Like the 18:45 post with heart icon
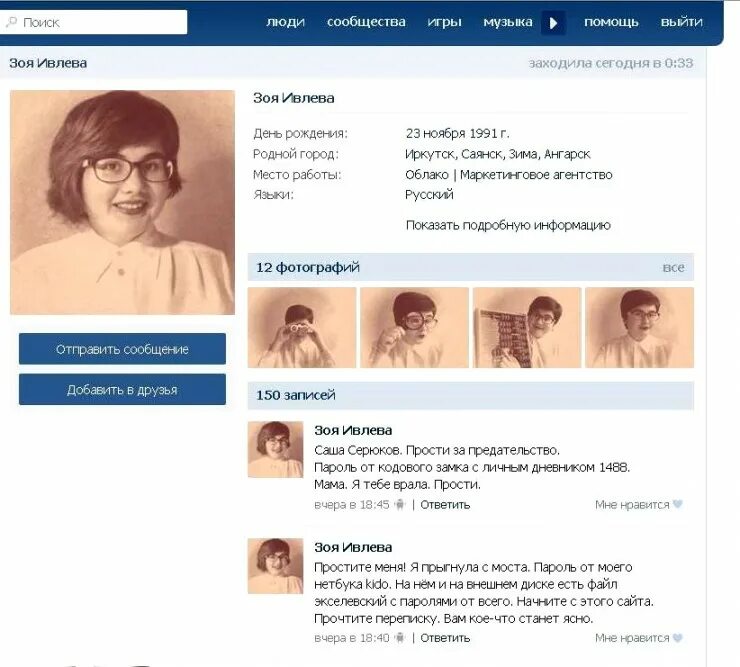The height and width of the screenshot is (667, 740). click(x=678, y=504)
